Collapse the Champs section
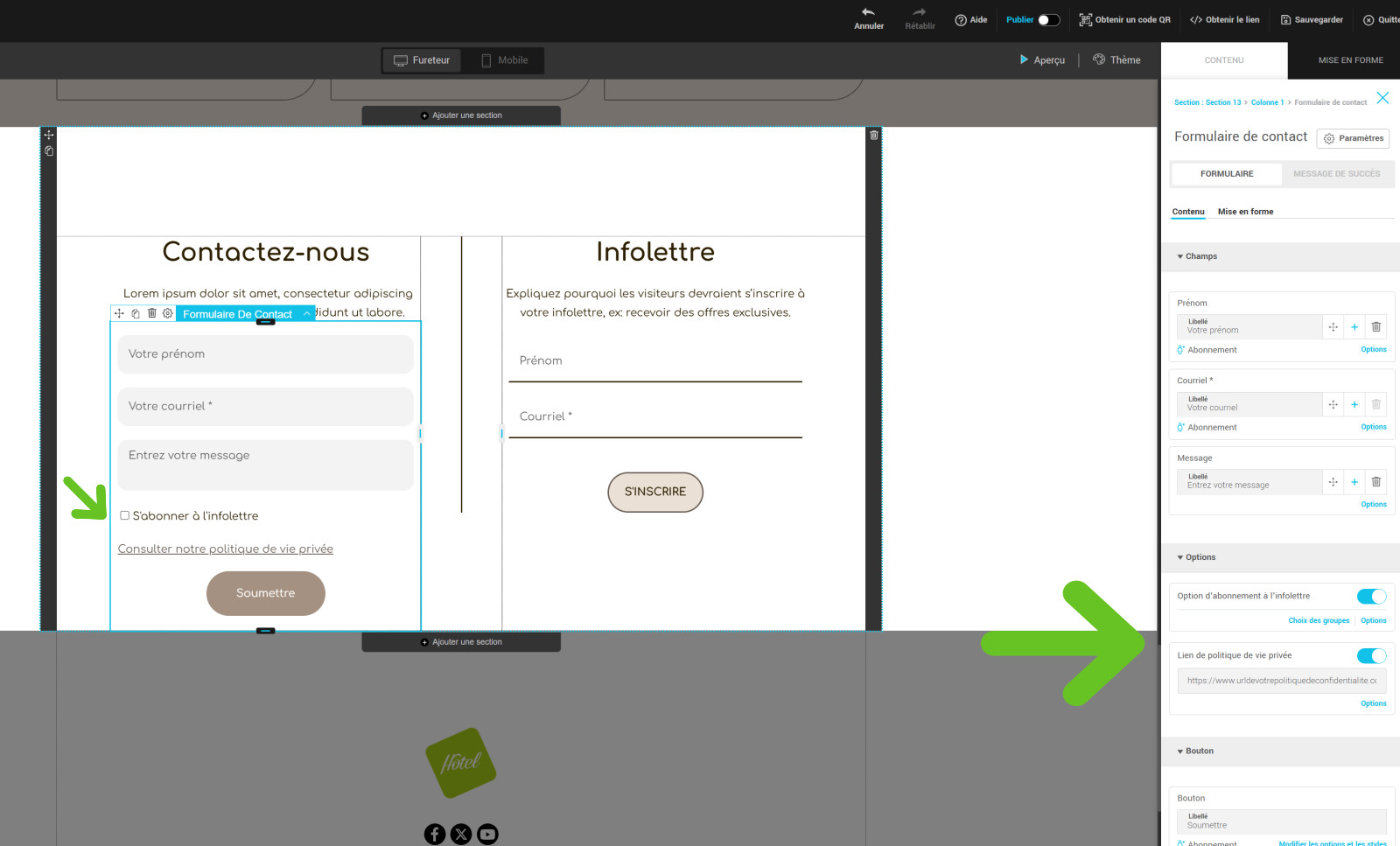This screenshot has width=1400, height=846. 1180,256
